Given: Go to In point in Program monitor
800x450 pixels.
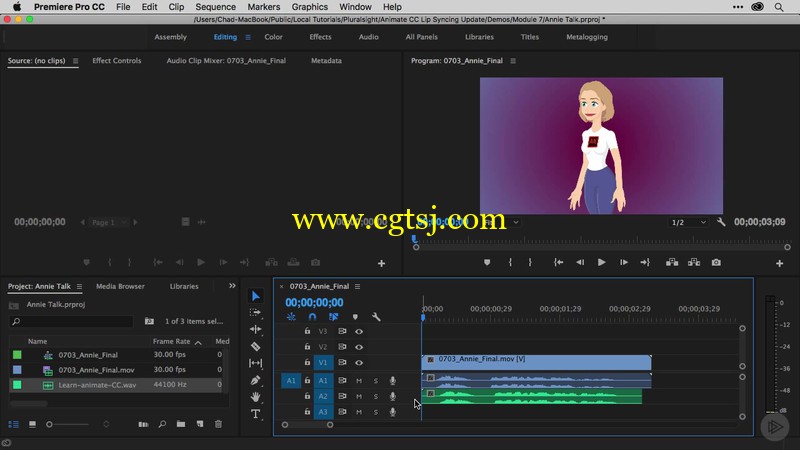Looking at the screenshot, I should point(559,262).
